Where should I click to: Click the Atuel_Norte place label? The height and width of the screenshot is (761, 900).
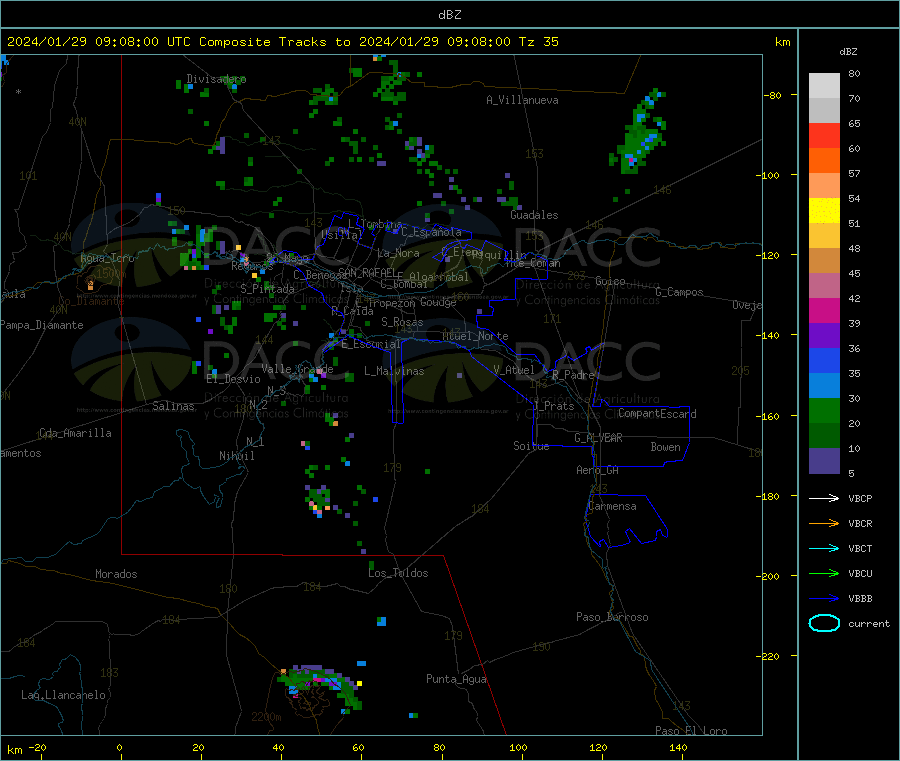coord(475,336)
